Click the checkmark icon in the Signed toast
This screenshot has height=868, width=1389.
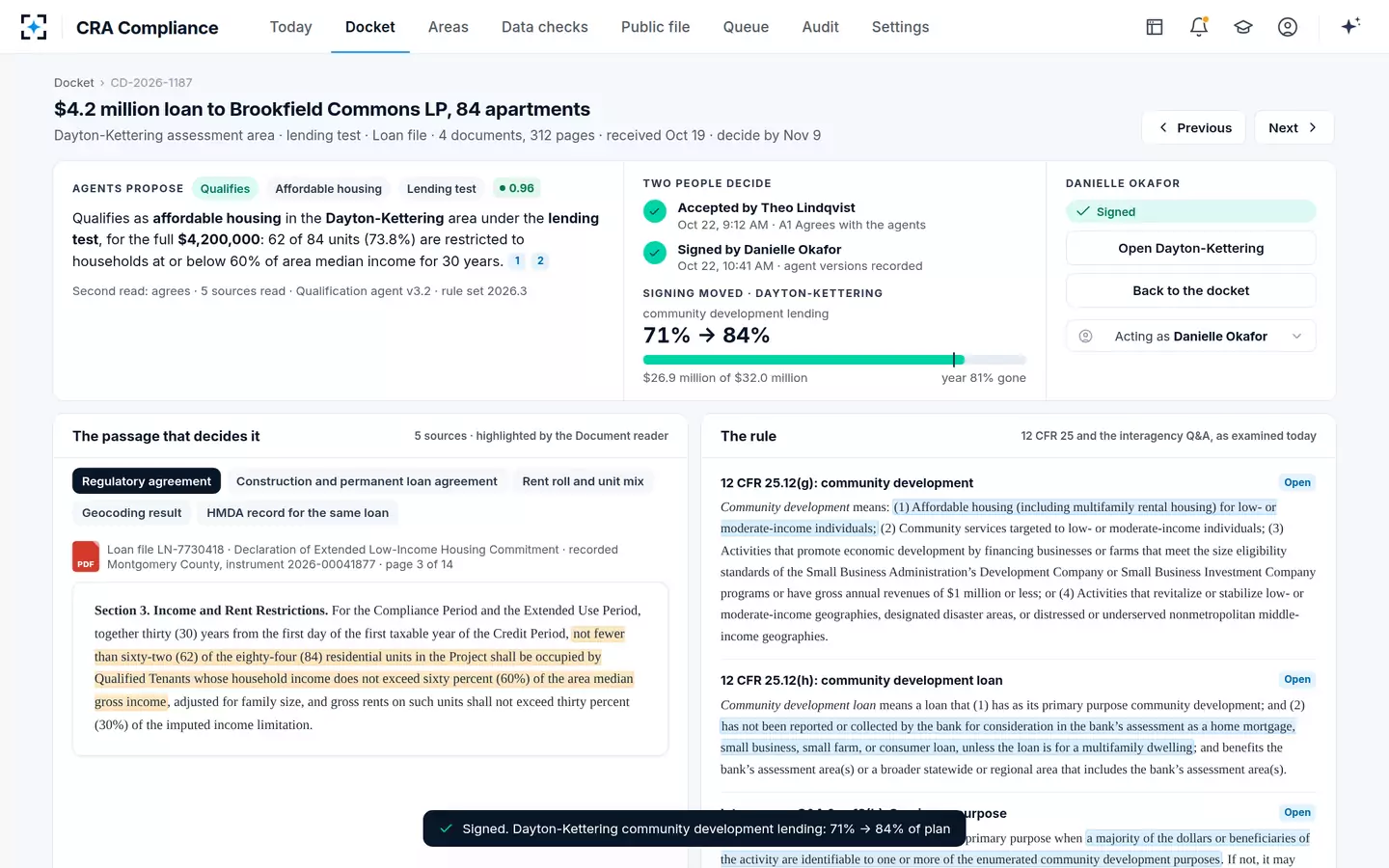pyautogui.click(x=446, y=828)
